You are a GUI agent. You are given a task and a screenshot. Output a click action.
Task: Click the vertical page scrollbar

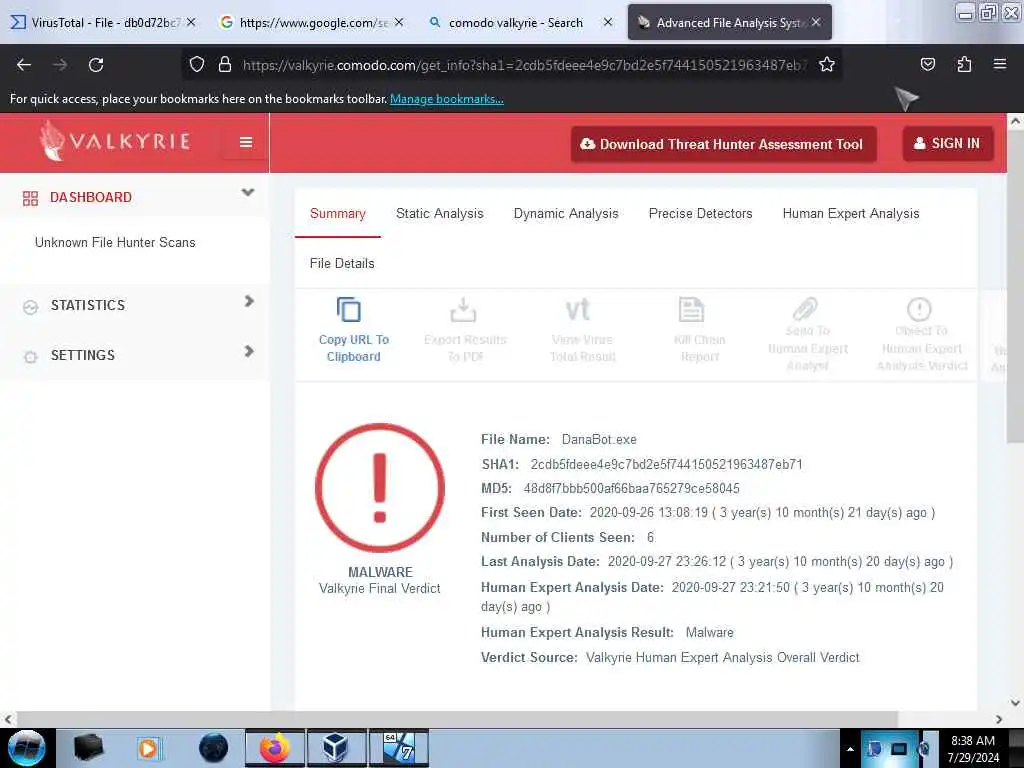point(1015,287)
